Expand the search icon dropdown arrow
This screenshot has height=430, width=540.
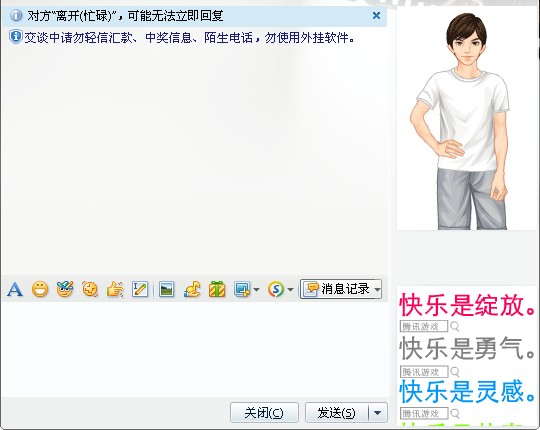pos(290,290)
